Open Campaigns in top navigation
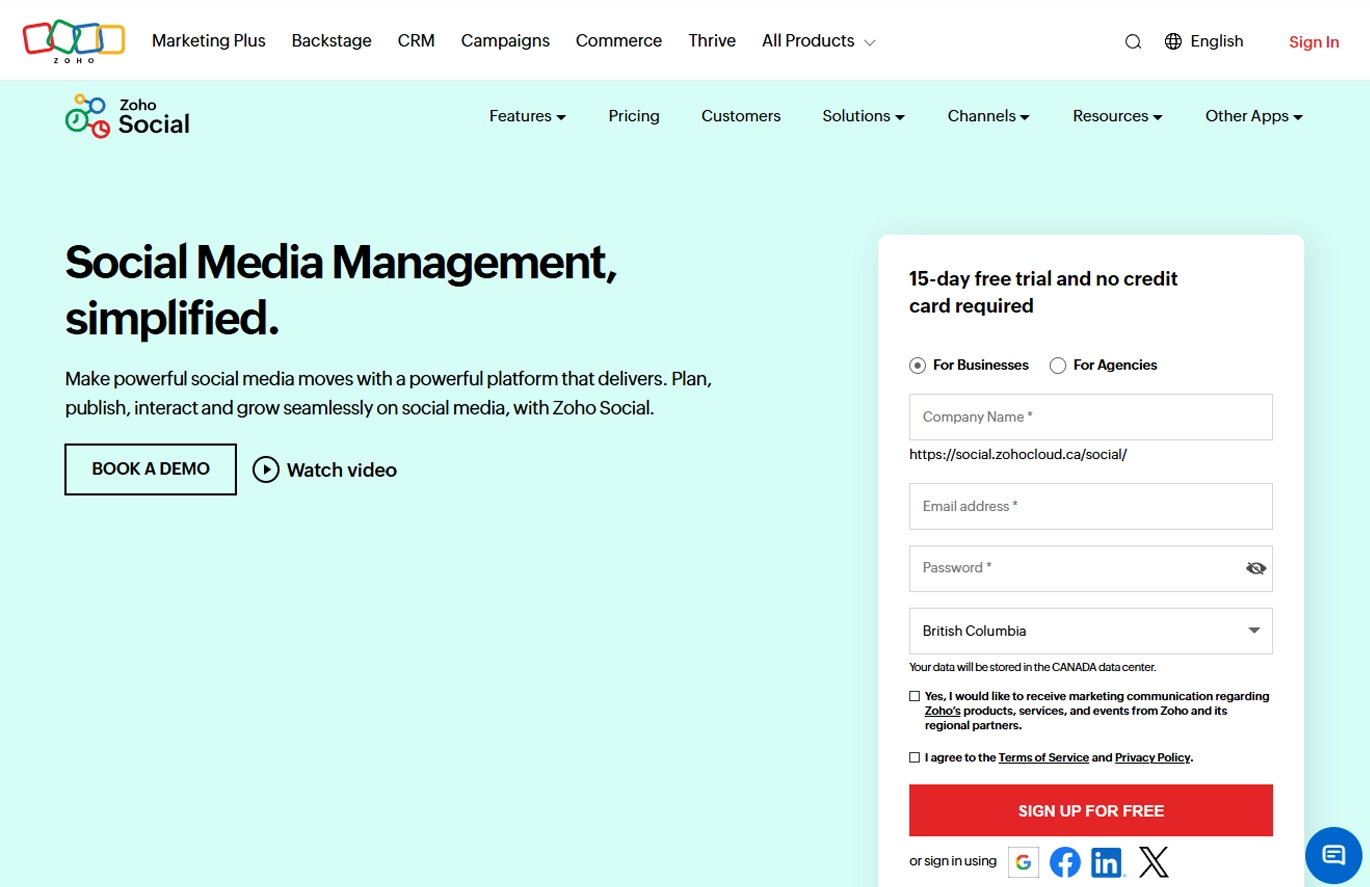The image size is (1370, 887). point(505,41)
